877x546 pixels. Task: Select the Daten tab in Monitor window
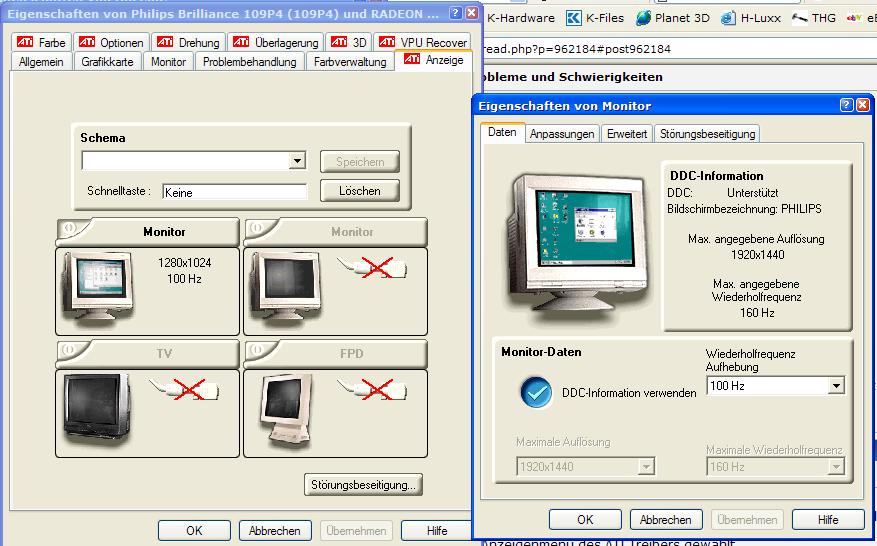coord(502,133)
